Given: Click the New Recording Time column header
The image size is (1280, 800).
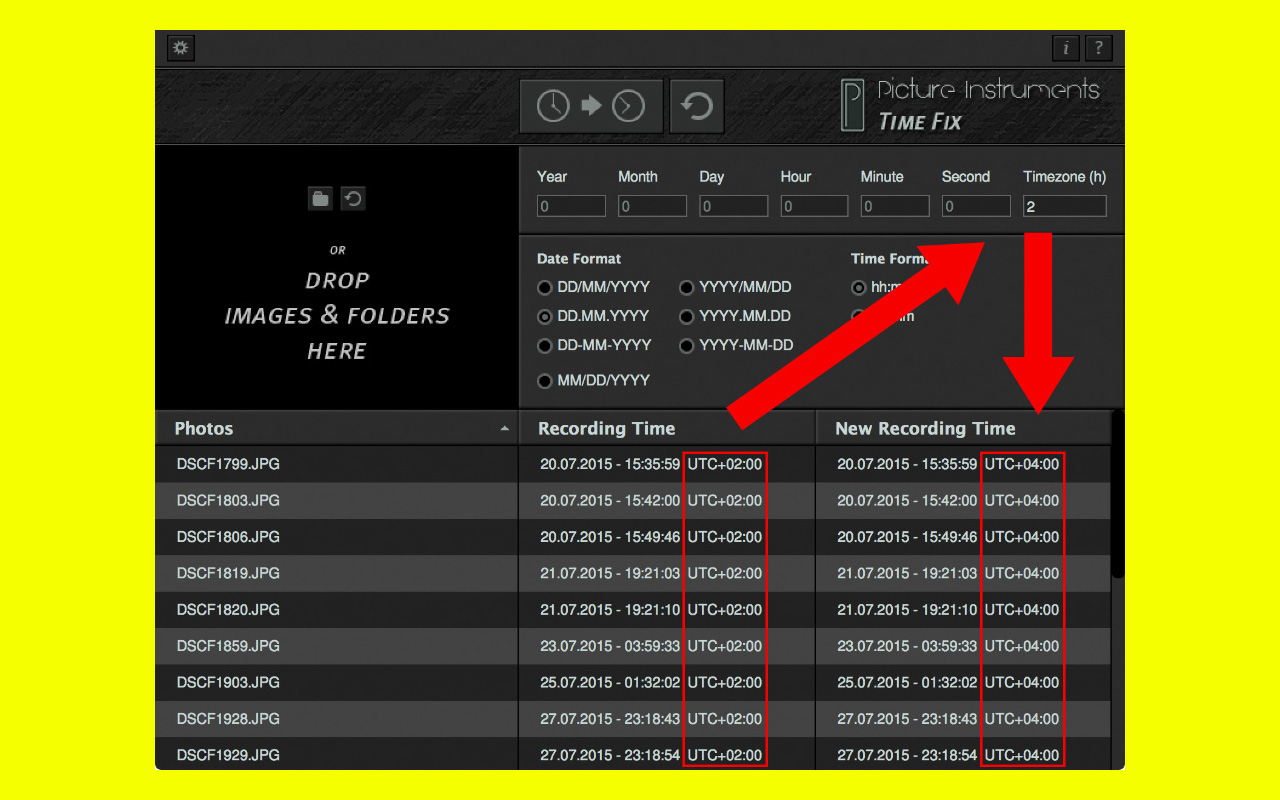Looking at the screenshot, I should pos(963,428).
